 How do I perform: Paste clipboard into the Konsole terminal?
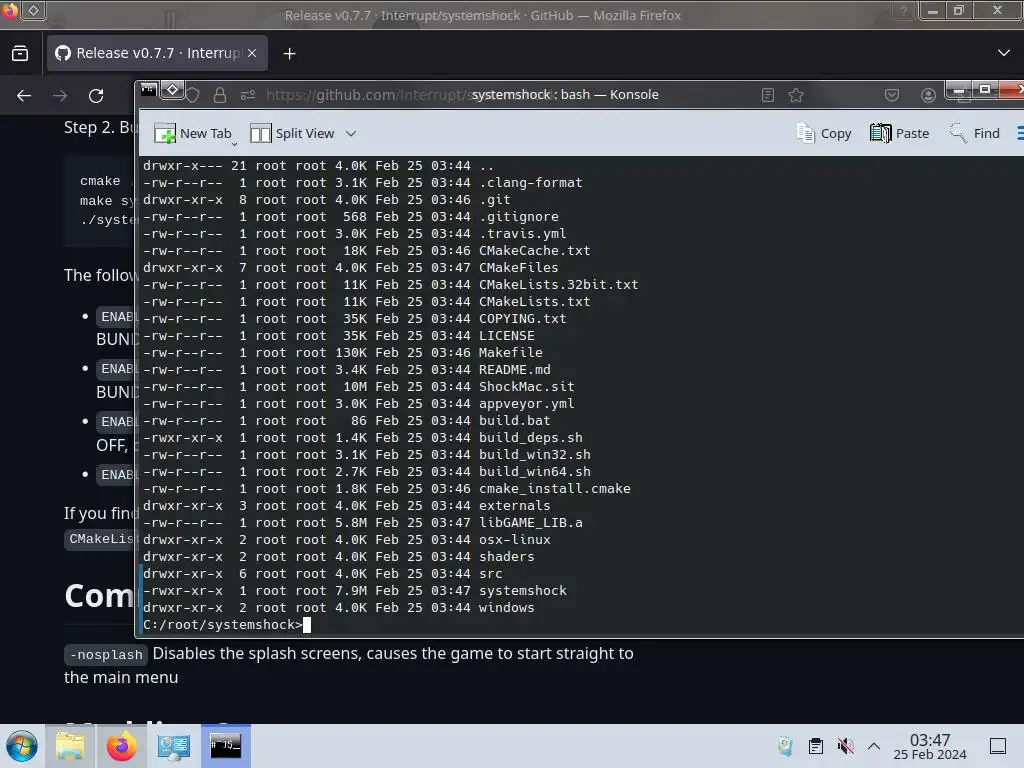pyautogui.click(x=899, y=133)
